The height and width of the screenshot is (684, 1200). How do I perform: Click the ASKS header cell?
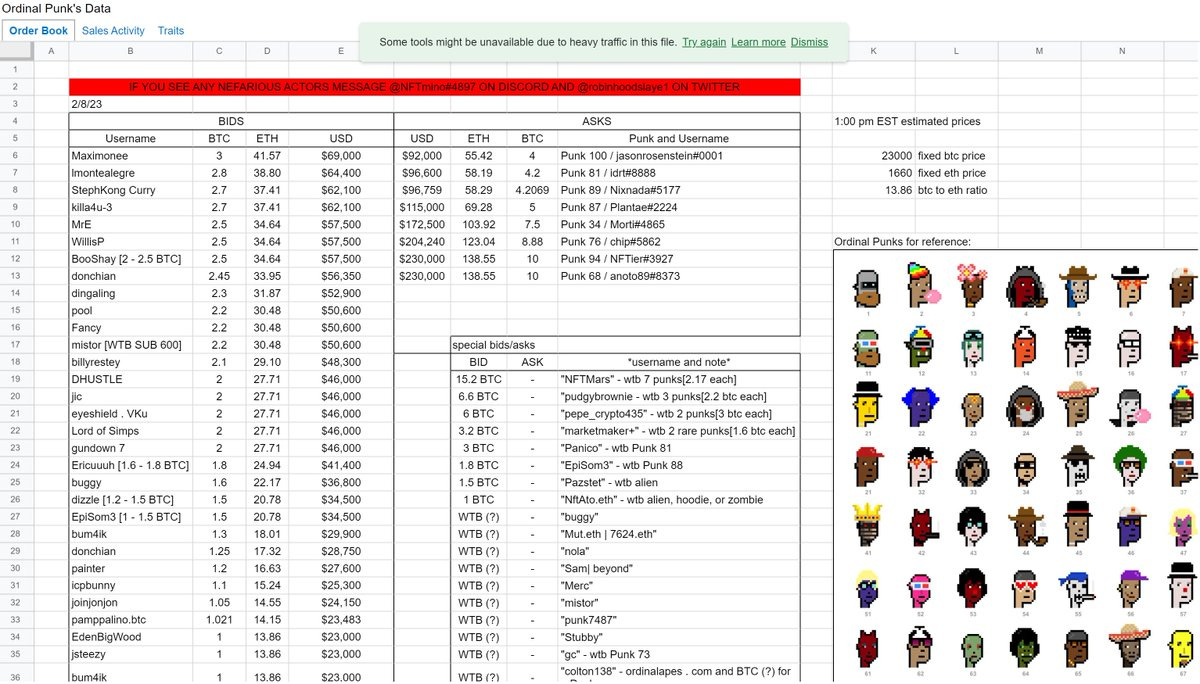597,121
